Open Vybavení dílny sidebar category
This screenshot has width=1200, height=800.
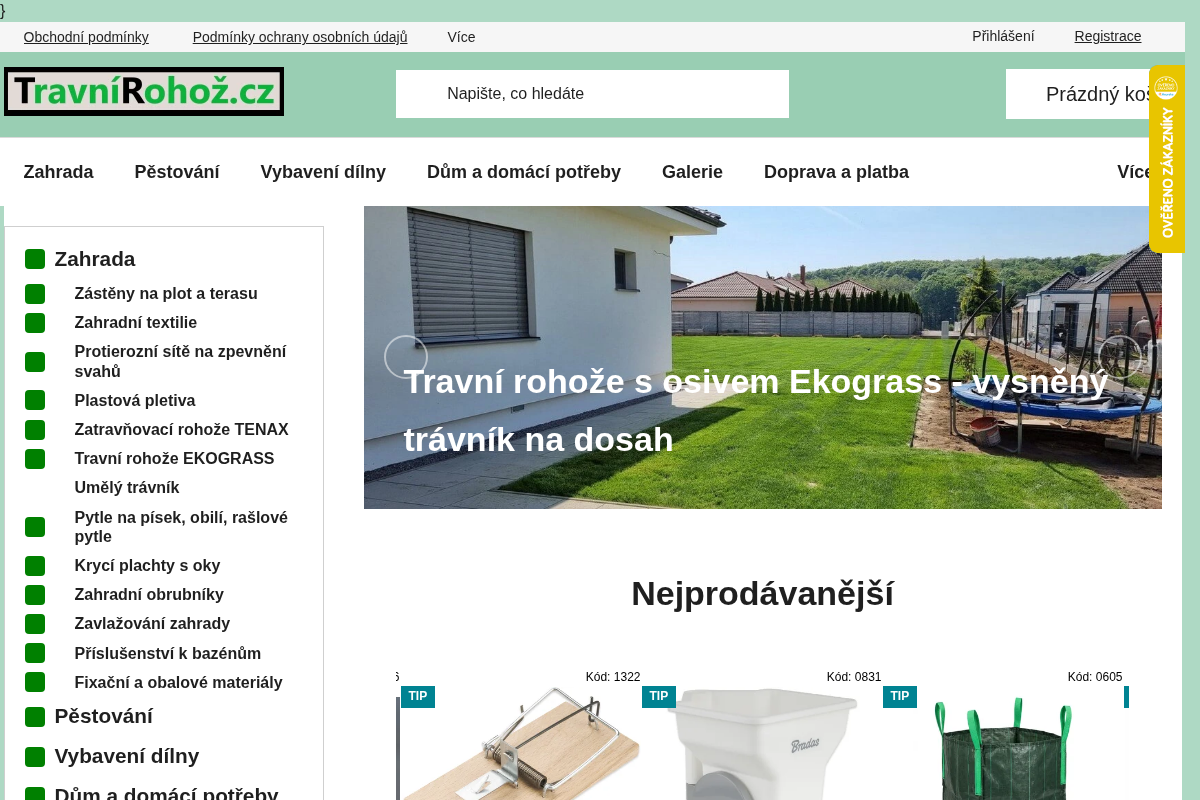(127, 757)
